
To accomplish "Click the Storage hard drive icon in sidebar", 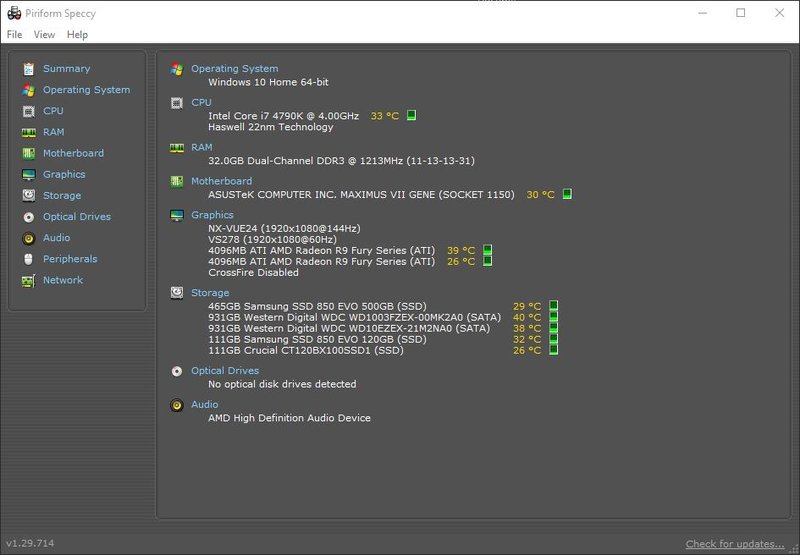I will pyautogui.click(x=29, y=195).
